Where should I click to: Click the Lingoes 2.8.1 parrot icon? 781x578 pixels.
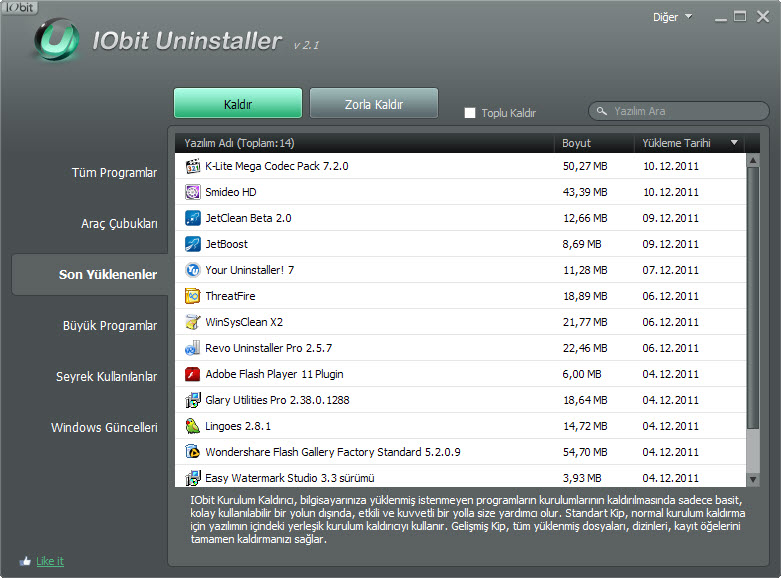pos(193,426)
